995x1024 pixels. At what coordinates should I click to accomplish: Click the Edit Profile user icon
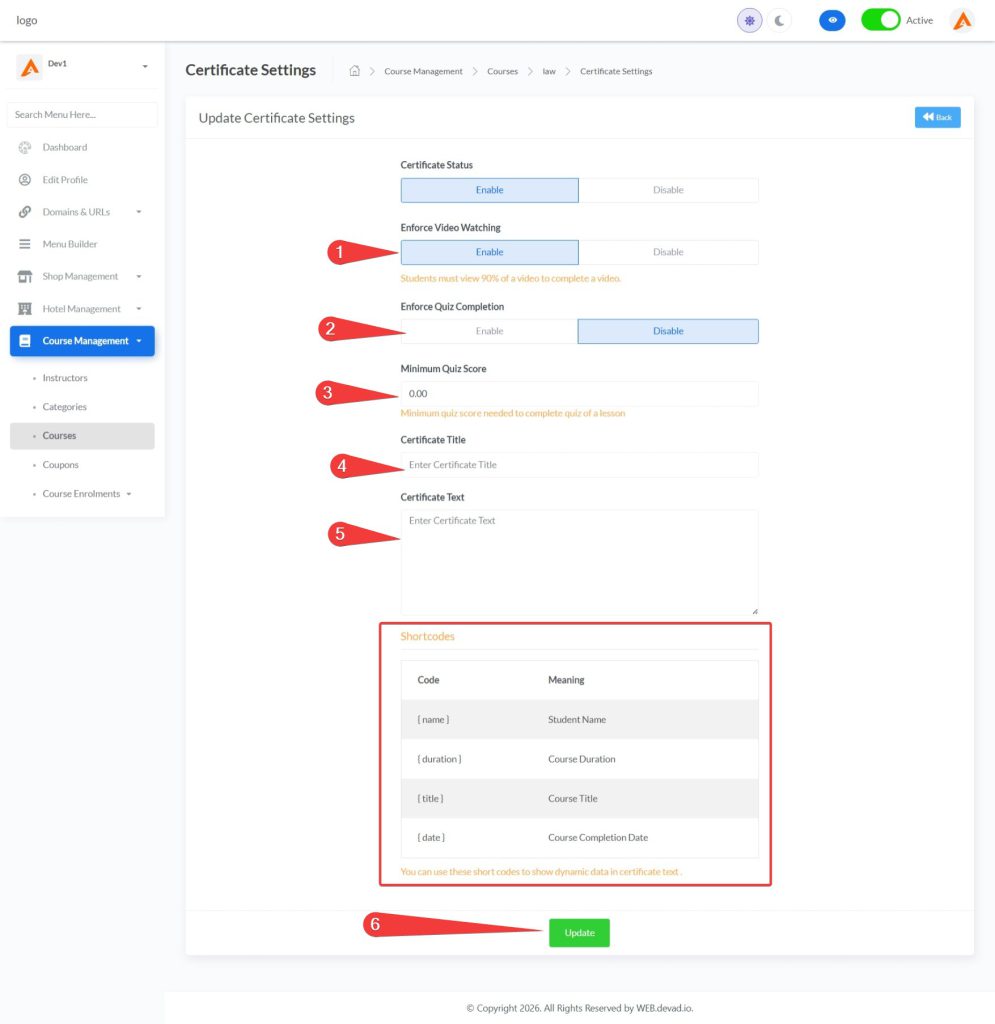25,180
